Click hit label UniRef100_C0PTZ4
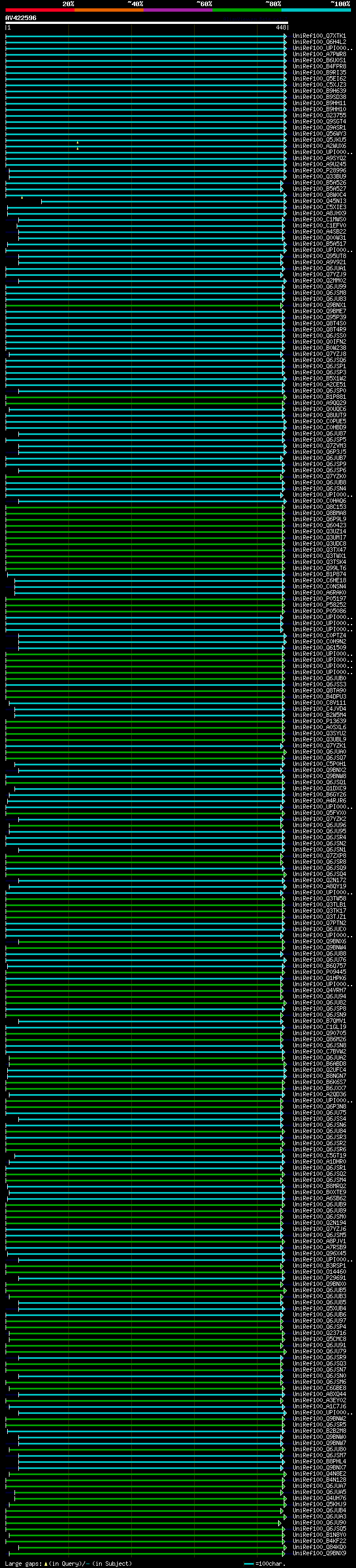The height and width of the screenshot is (1568, 356). (x=319, y=635)
